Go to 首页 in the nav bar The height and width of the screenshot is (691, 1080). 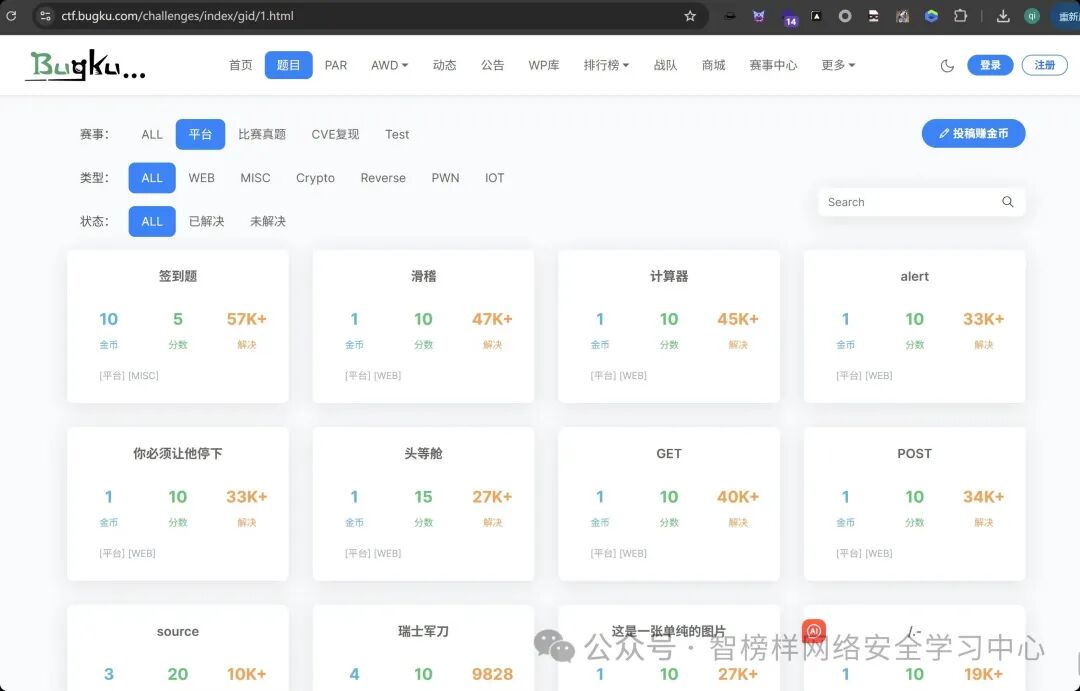240,65
